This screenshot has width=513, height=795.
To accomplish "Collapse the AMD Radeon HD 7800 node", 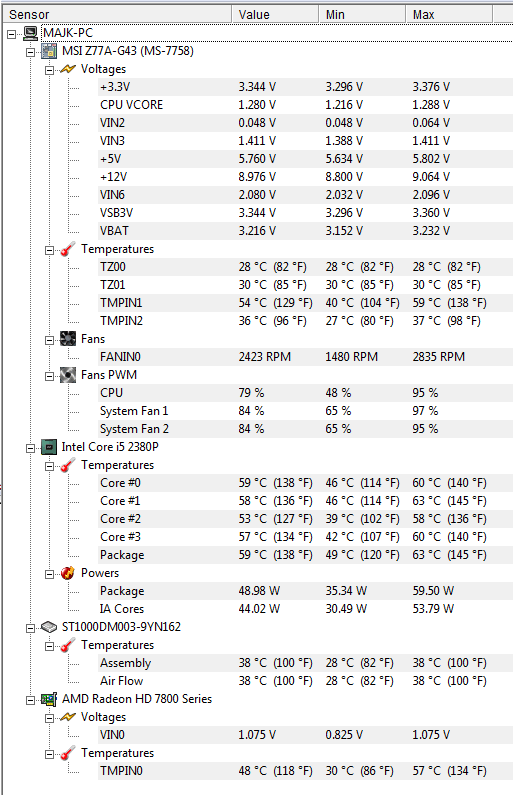I will coord(30,700).
